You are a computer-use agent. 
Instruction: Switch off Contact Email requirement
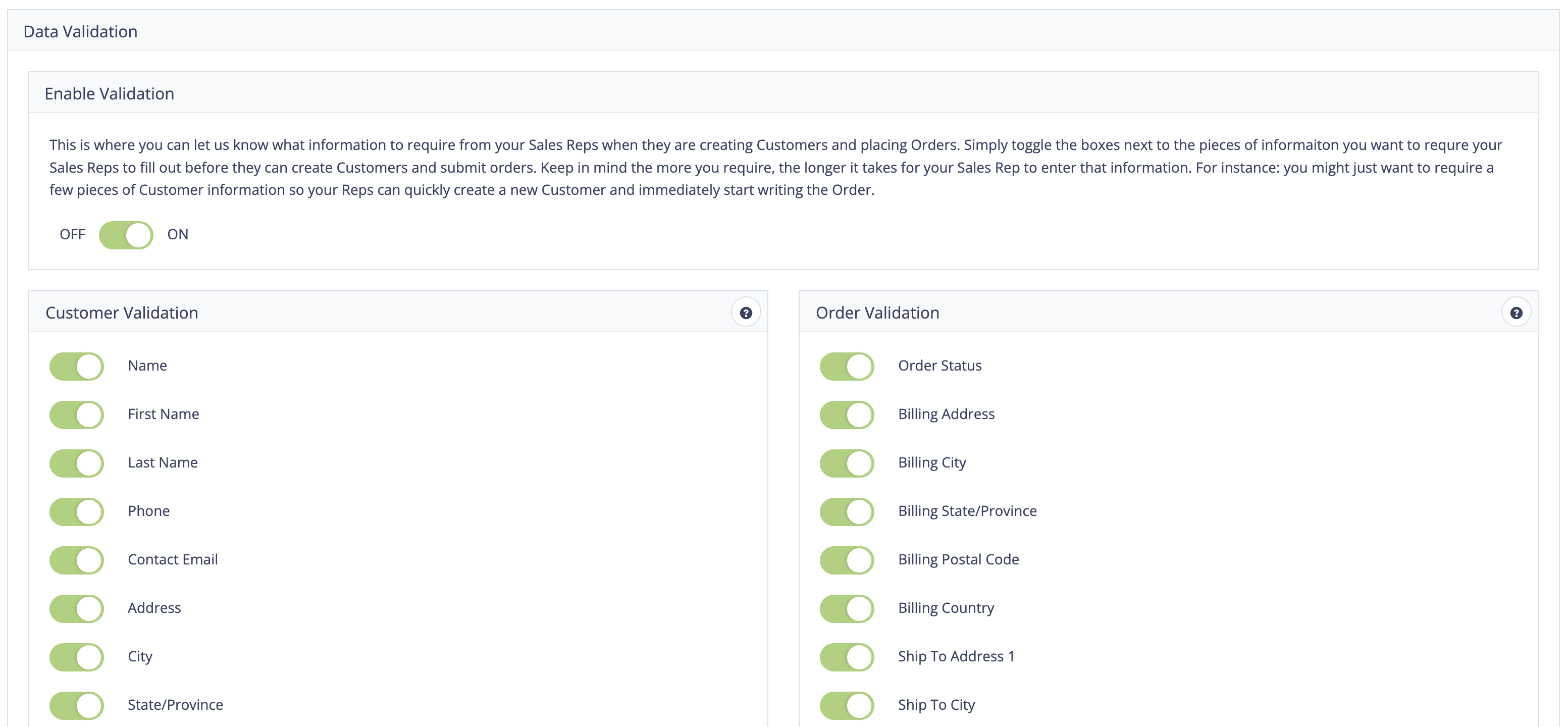pos(77,560)
